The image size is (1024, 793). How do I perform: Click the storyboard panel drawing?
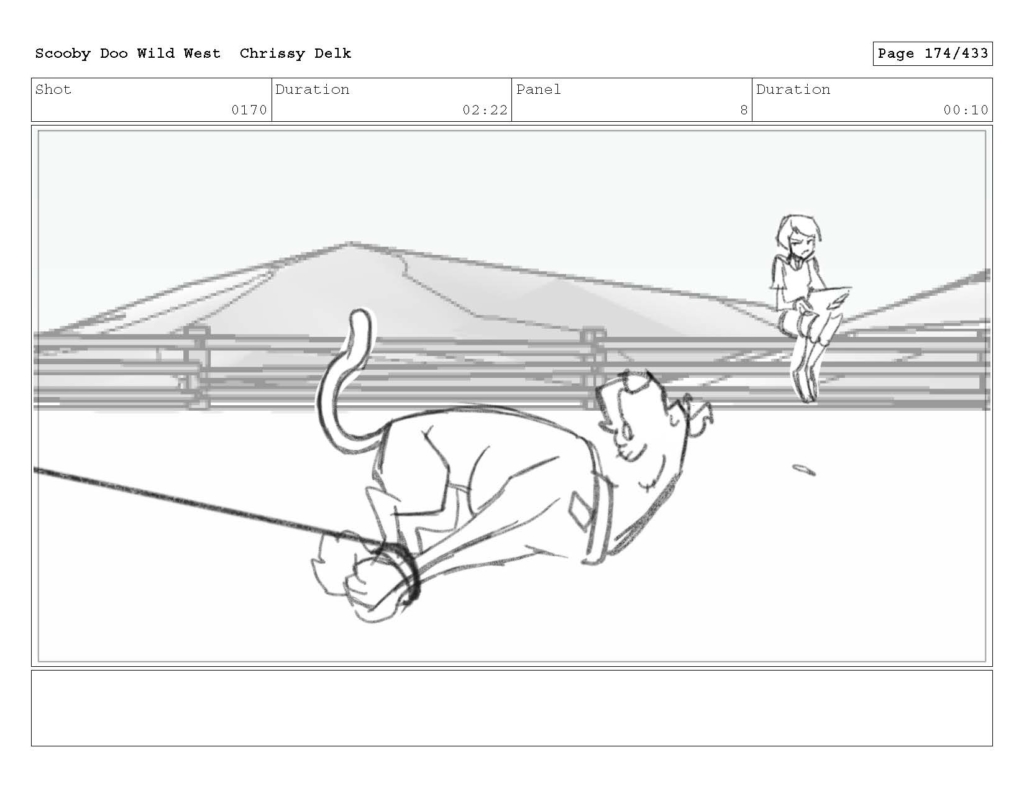click(x=512, y=396)
